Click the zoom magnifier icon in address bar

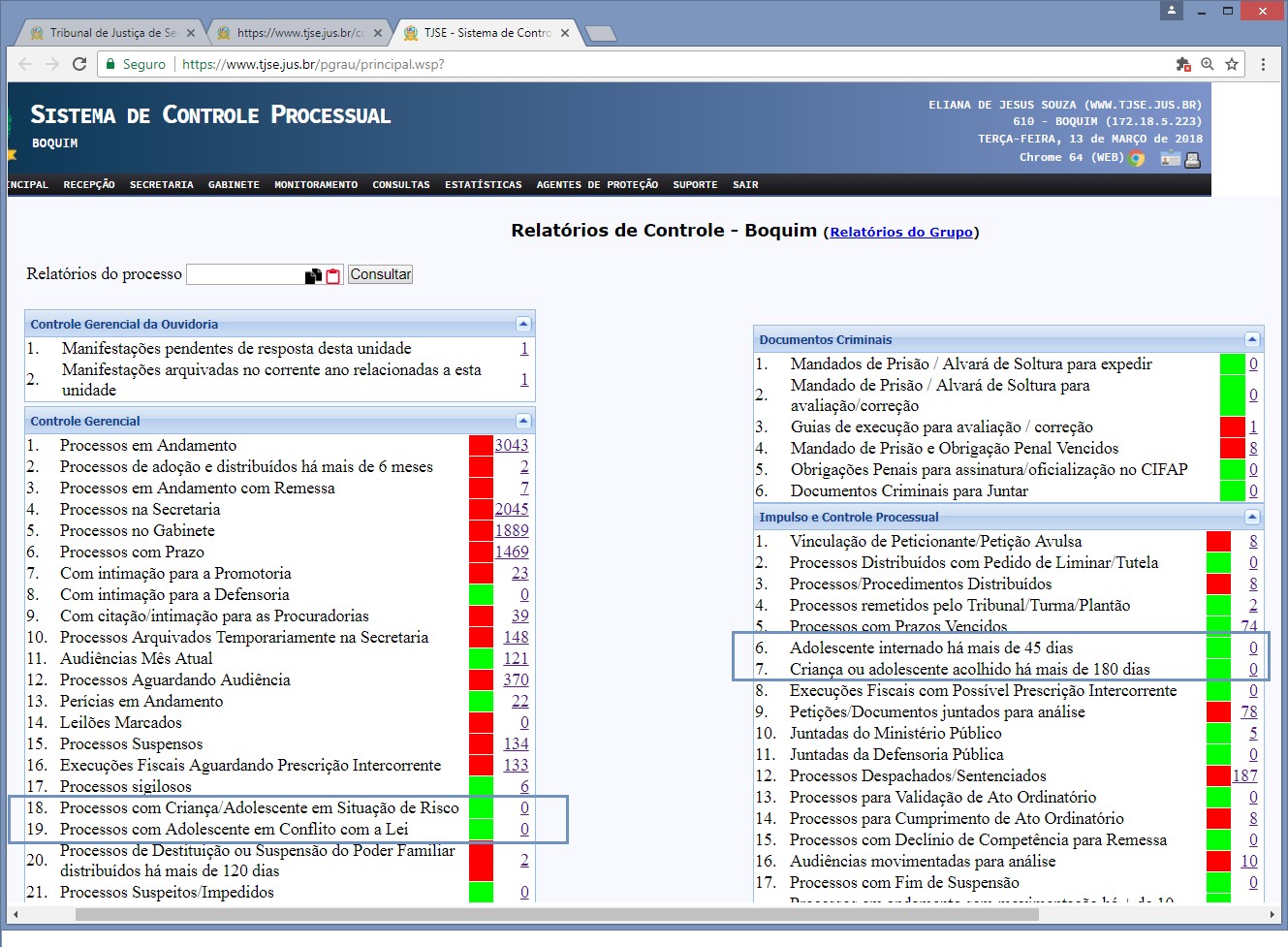[1207, 64]
